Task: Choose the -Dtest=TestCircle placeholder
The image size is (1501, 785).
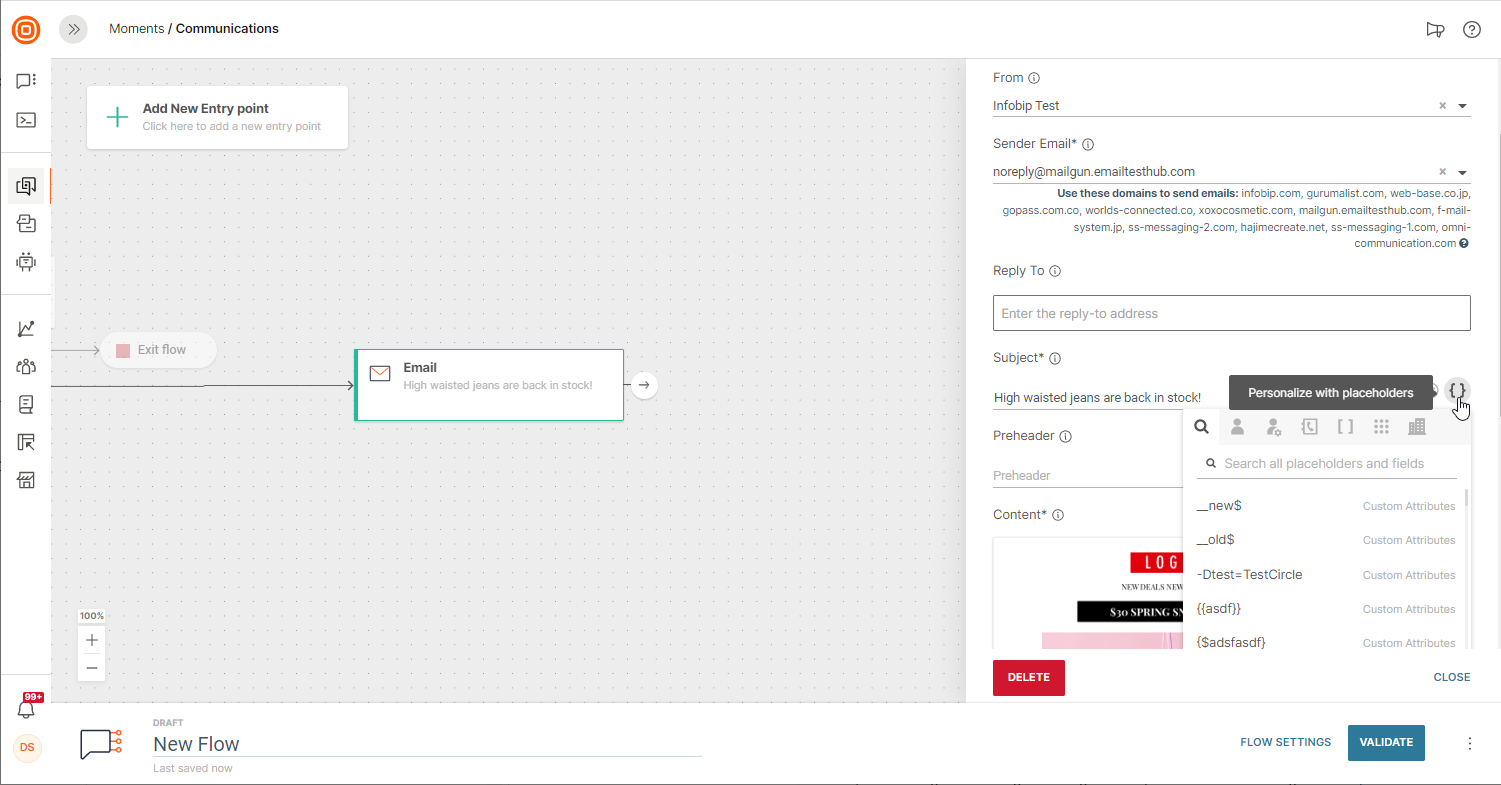Action: pyautogui.click(x=1325, y=575)
